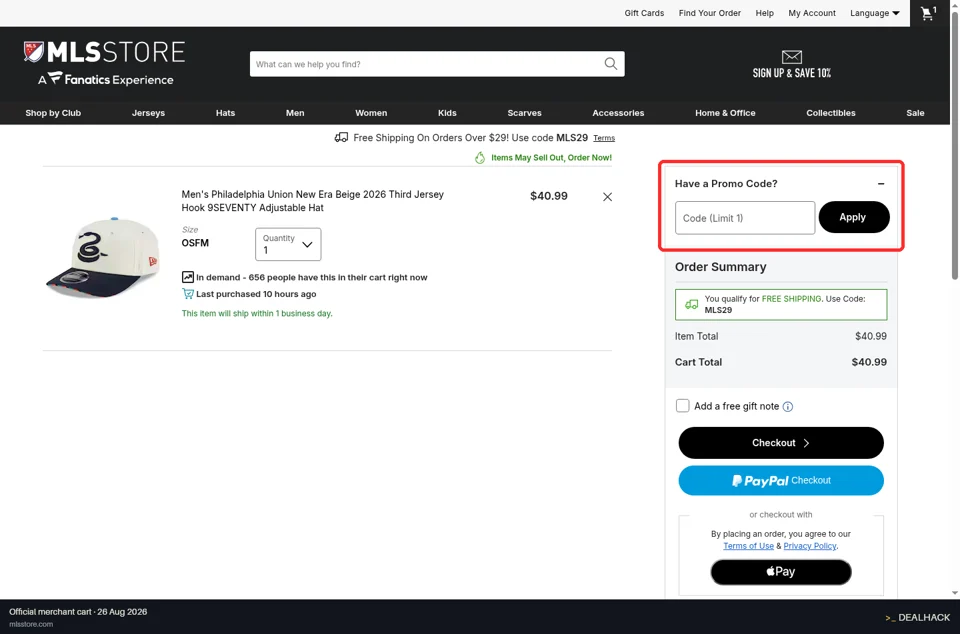Screen dimensions: 960x634
Task: Open the Jerseys menu
Action: [148, 113]
